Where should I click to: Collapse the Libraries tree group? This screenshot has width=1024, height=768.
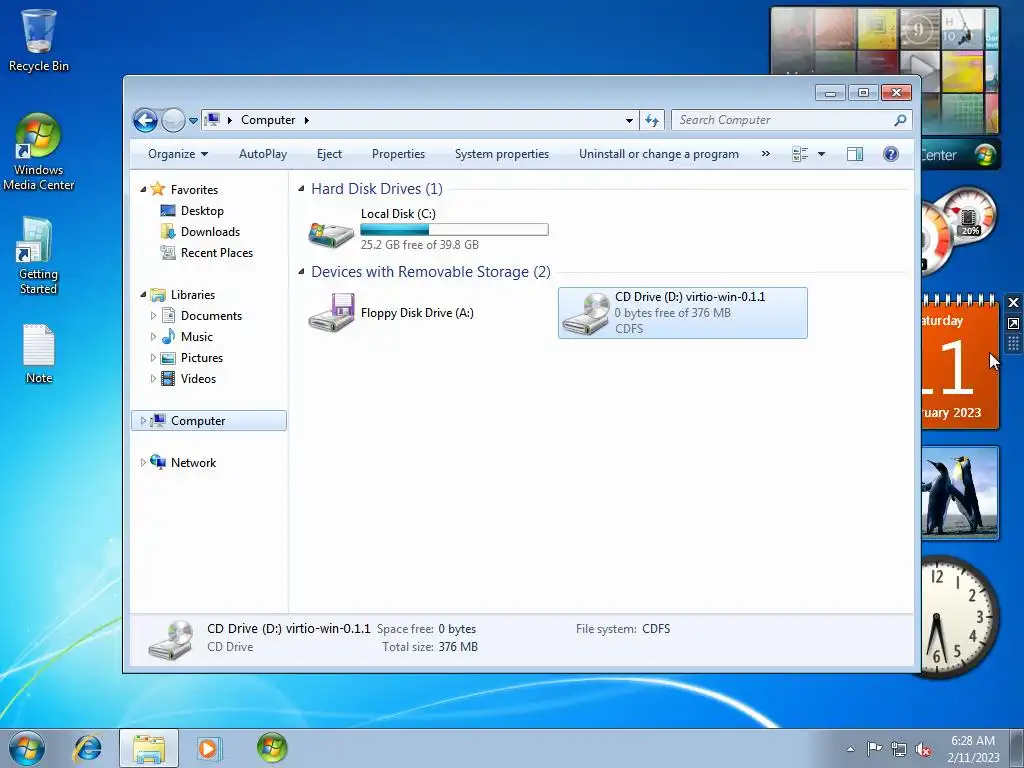[143, 295]
